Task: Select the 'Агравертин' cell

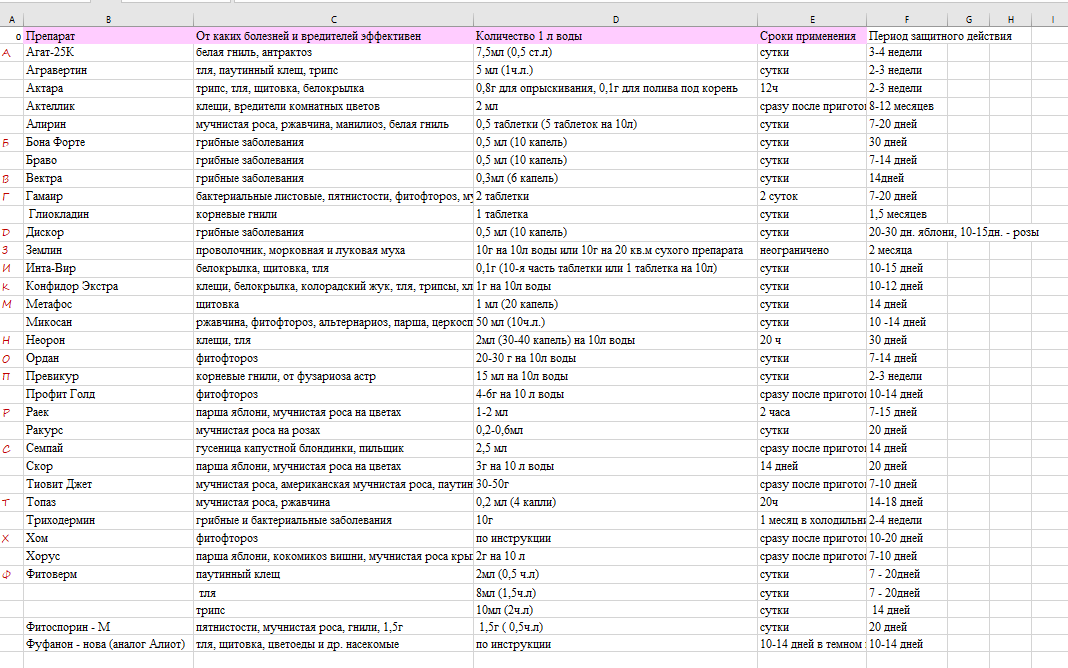Action: pyautogui.click(x=108, y=70)
